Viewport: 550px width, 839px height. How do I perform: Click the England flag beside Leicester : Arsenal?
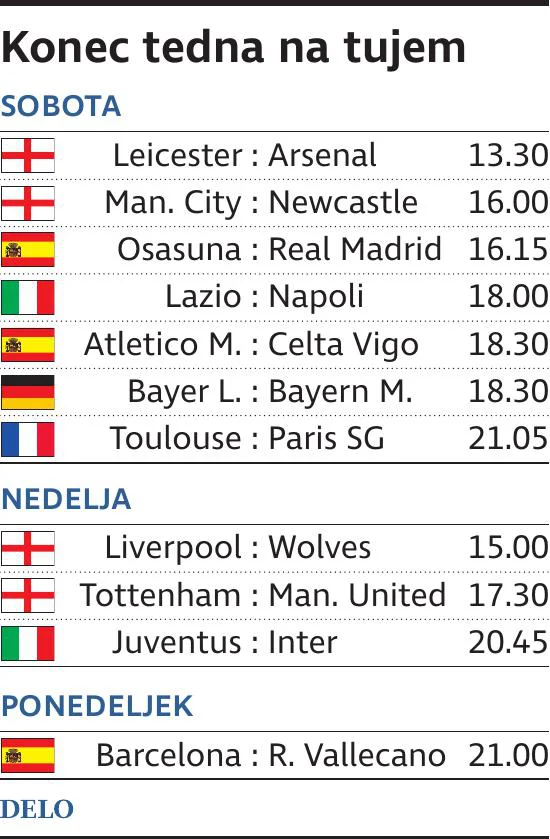tap(28, 155)
